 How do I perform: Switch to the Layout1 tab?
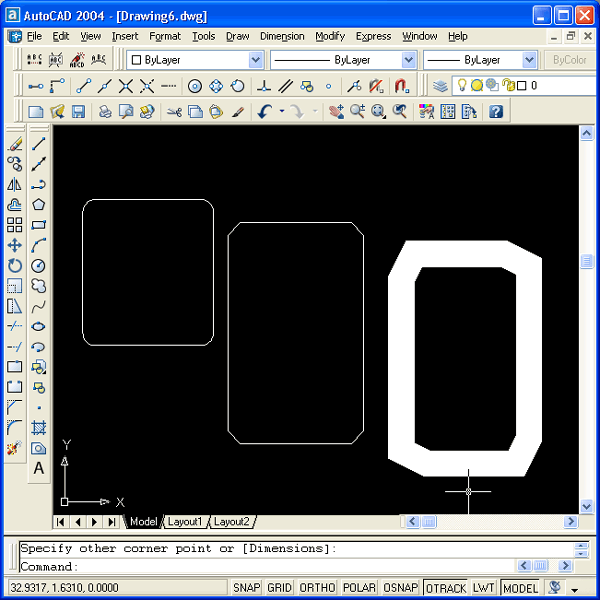(185, 522)
